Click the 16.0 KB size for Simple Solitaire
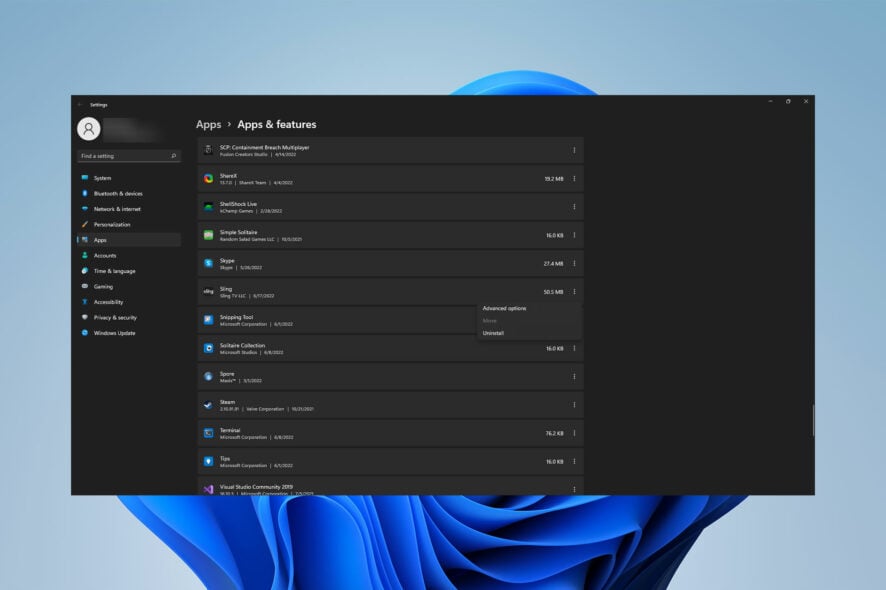The height and width of the screenshot is (590, 886). [554, 235]
